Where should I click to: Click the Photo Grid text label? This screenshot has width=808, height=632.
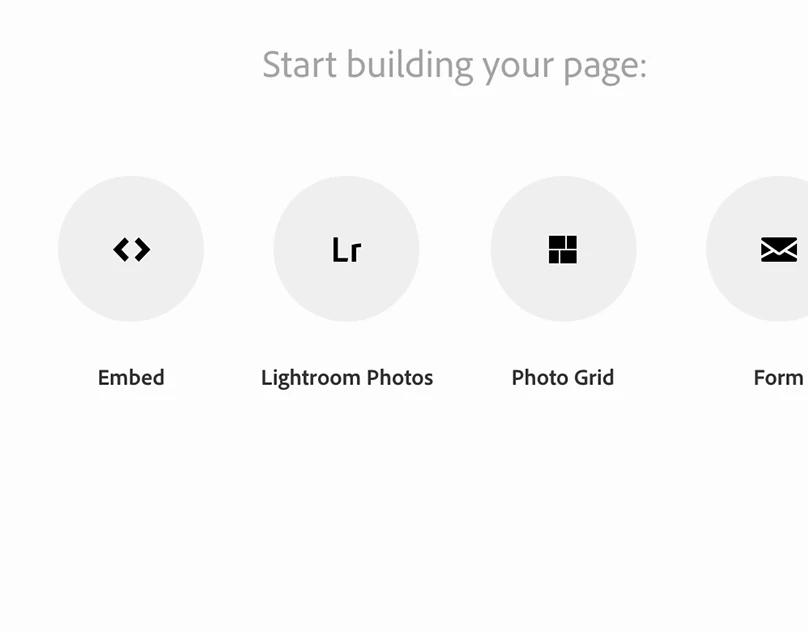(563, 378)
